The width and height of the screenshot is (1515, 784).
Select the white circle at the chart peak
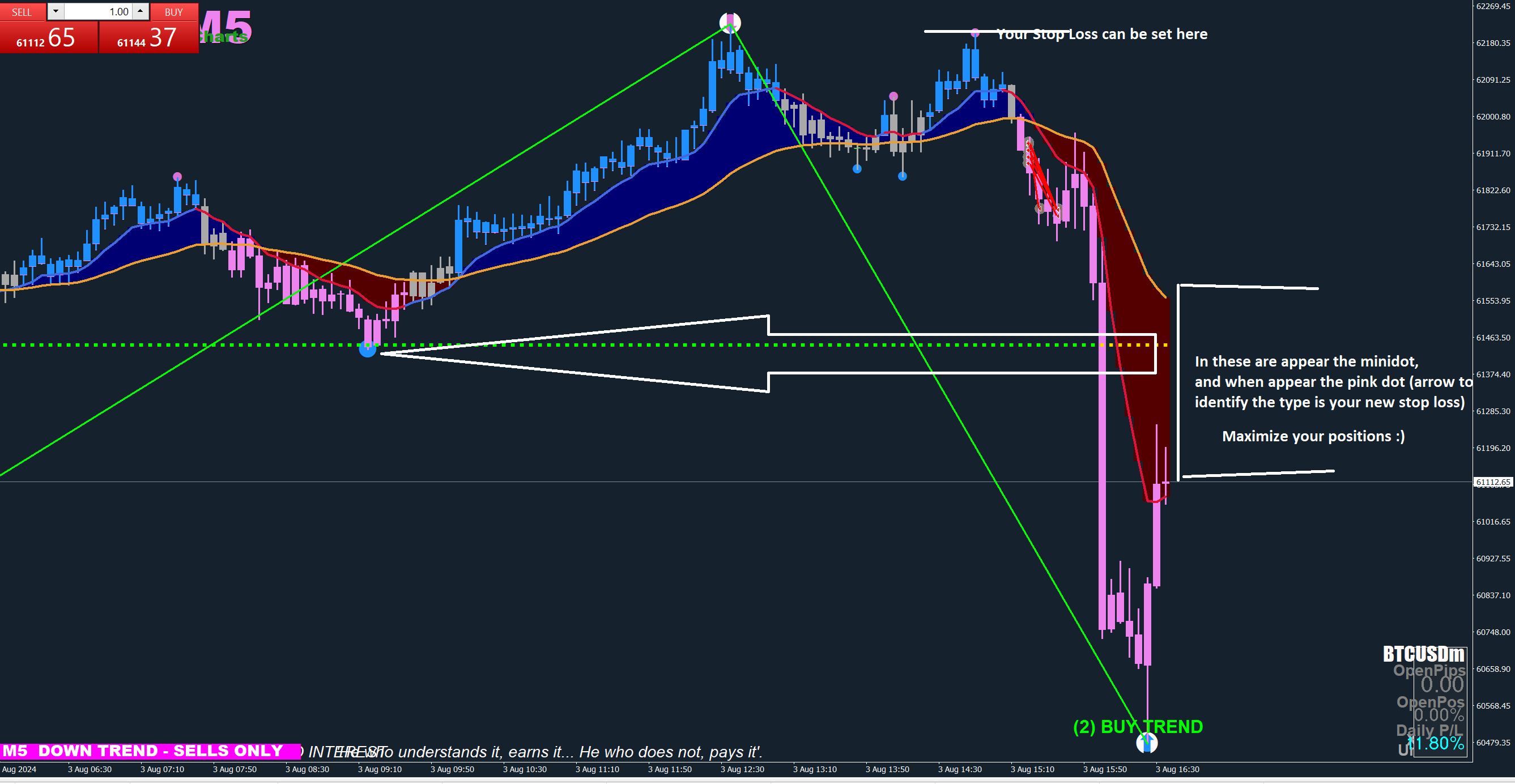tap(730, 23)
